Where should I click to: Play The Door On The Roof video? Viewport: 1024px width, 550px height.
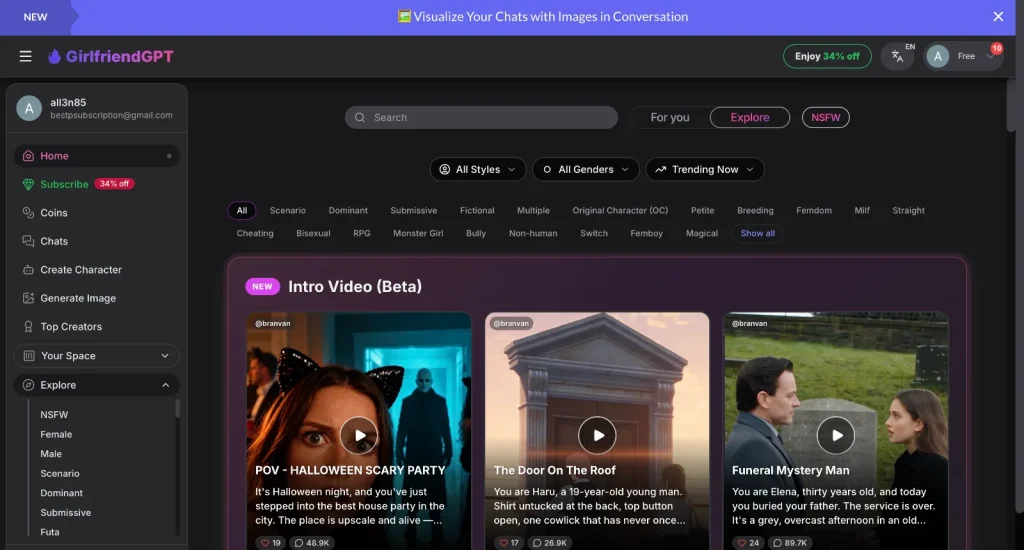[597, 435]
